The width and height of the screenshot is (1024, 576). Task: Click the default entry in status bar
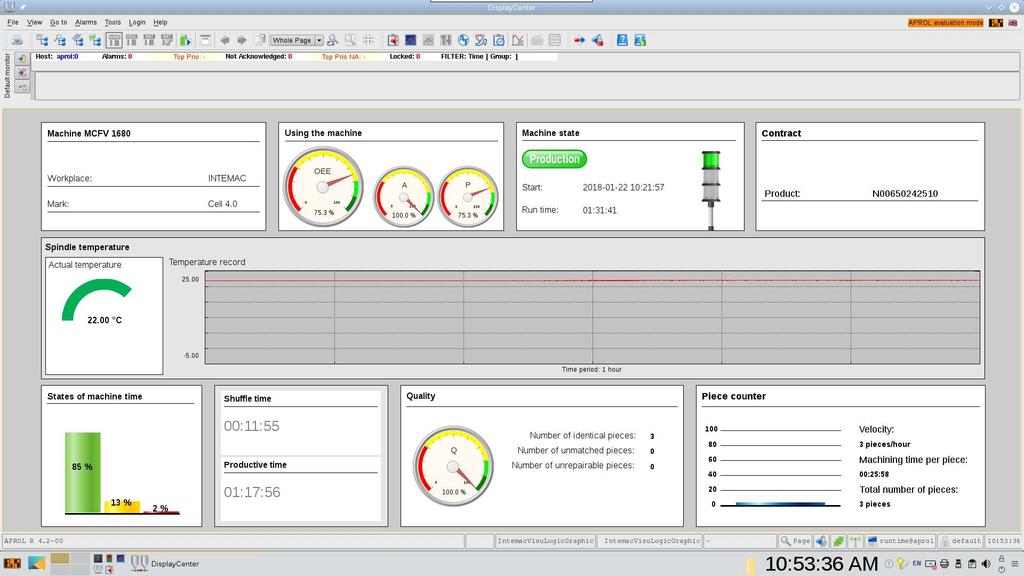click(x=961, y=541)
